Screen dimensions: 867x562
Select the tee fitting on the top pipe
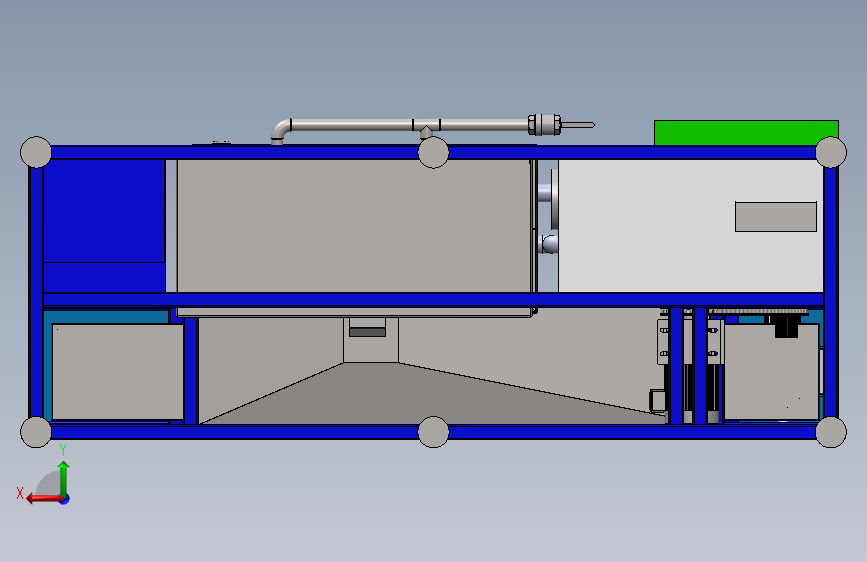tap(426, 128)
